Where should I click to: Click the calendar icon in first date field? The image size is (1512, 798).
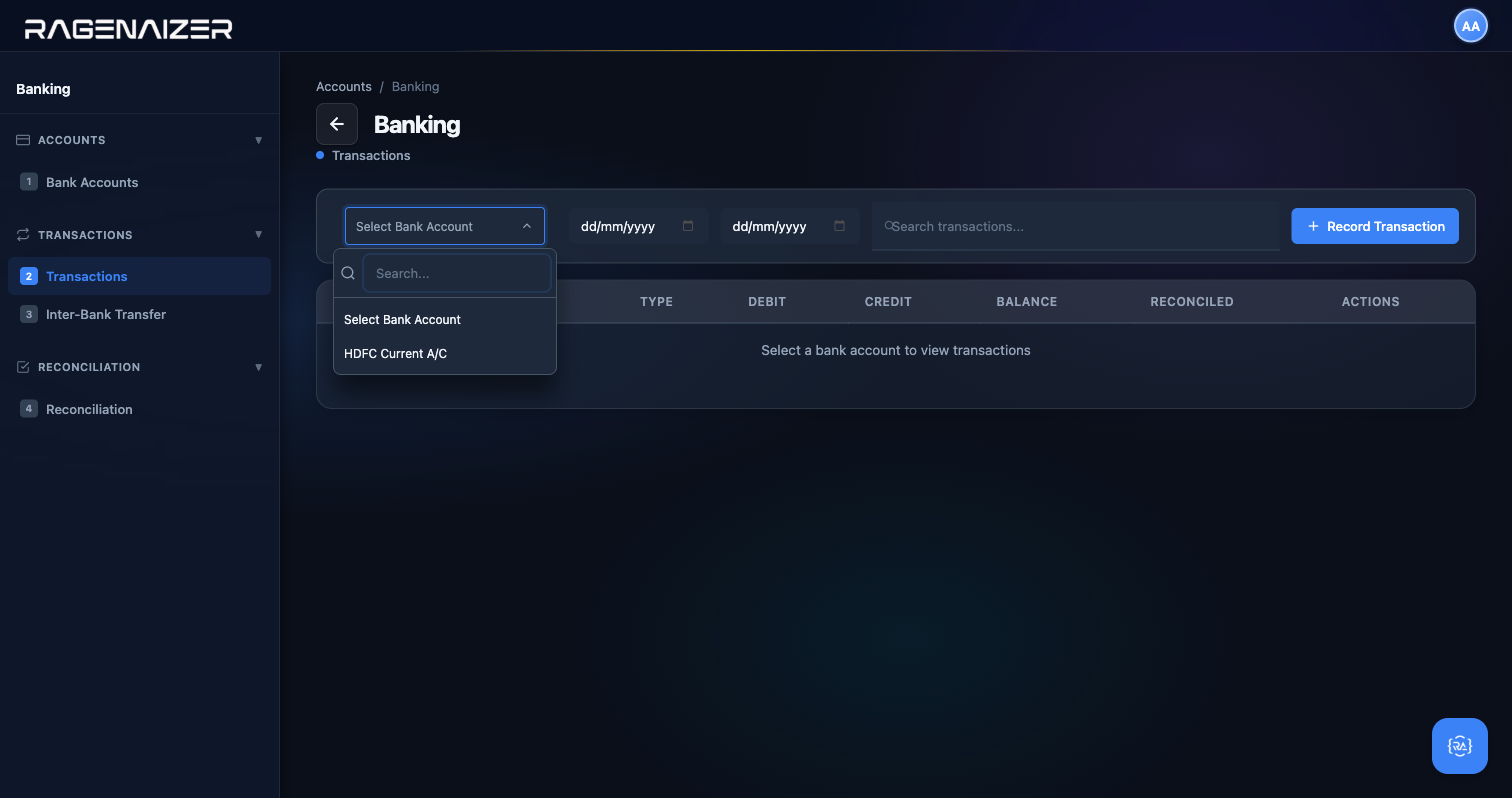pos(688,226)
